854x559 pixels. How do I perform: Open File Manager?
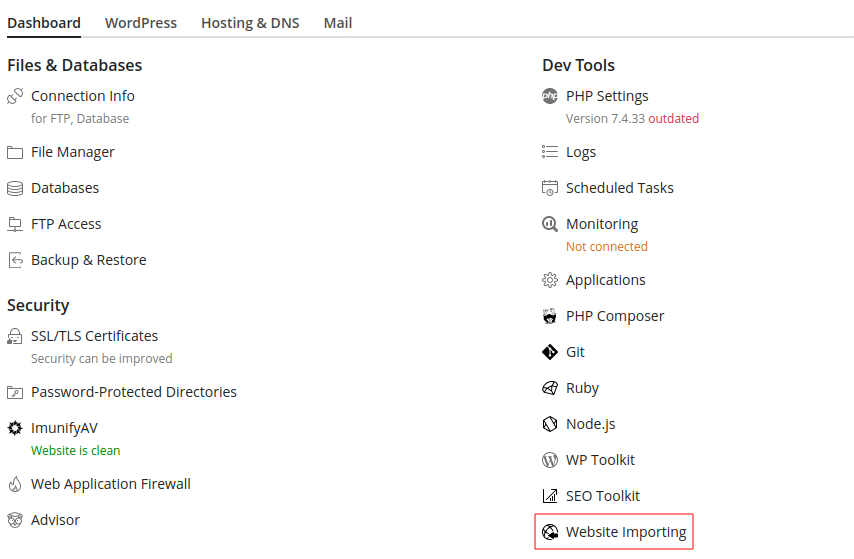(x=72, y=152)
